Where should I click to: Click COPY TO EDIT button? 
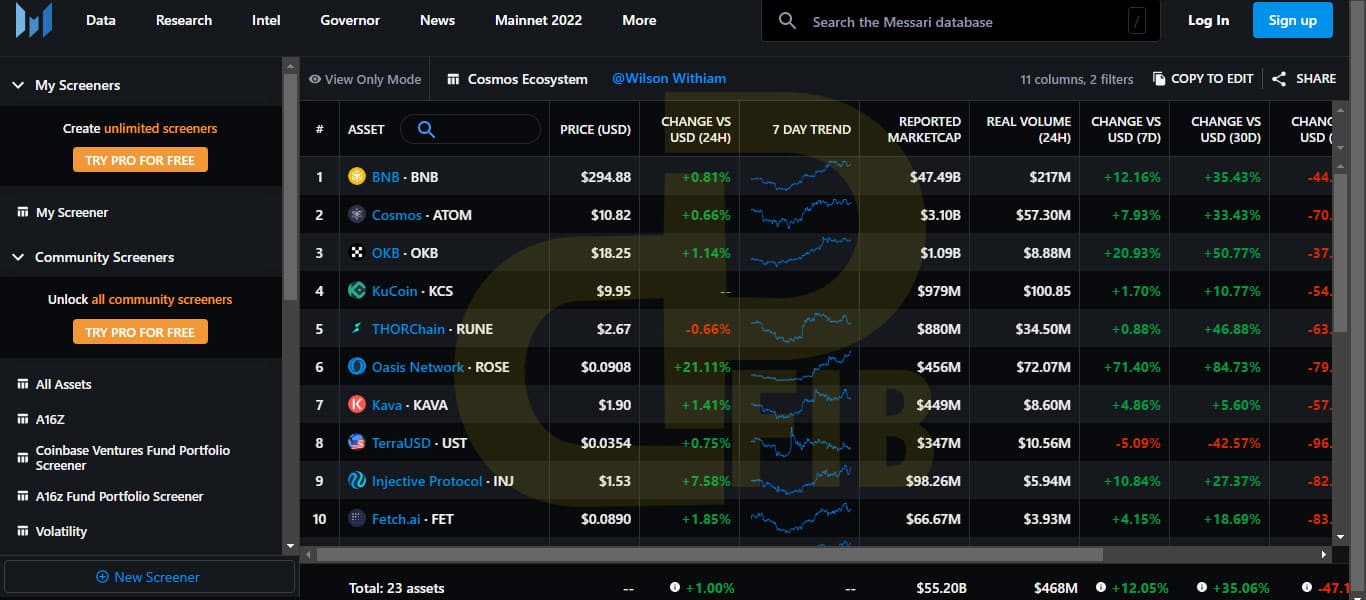pos(1203,79)
